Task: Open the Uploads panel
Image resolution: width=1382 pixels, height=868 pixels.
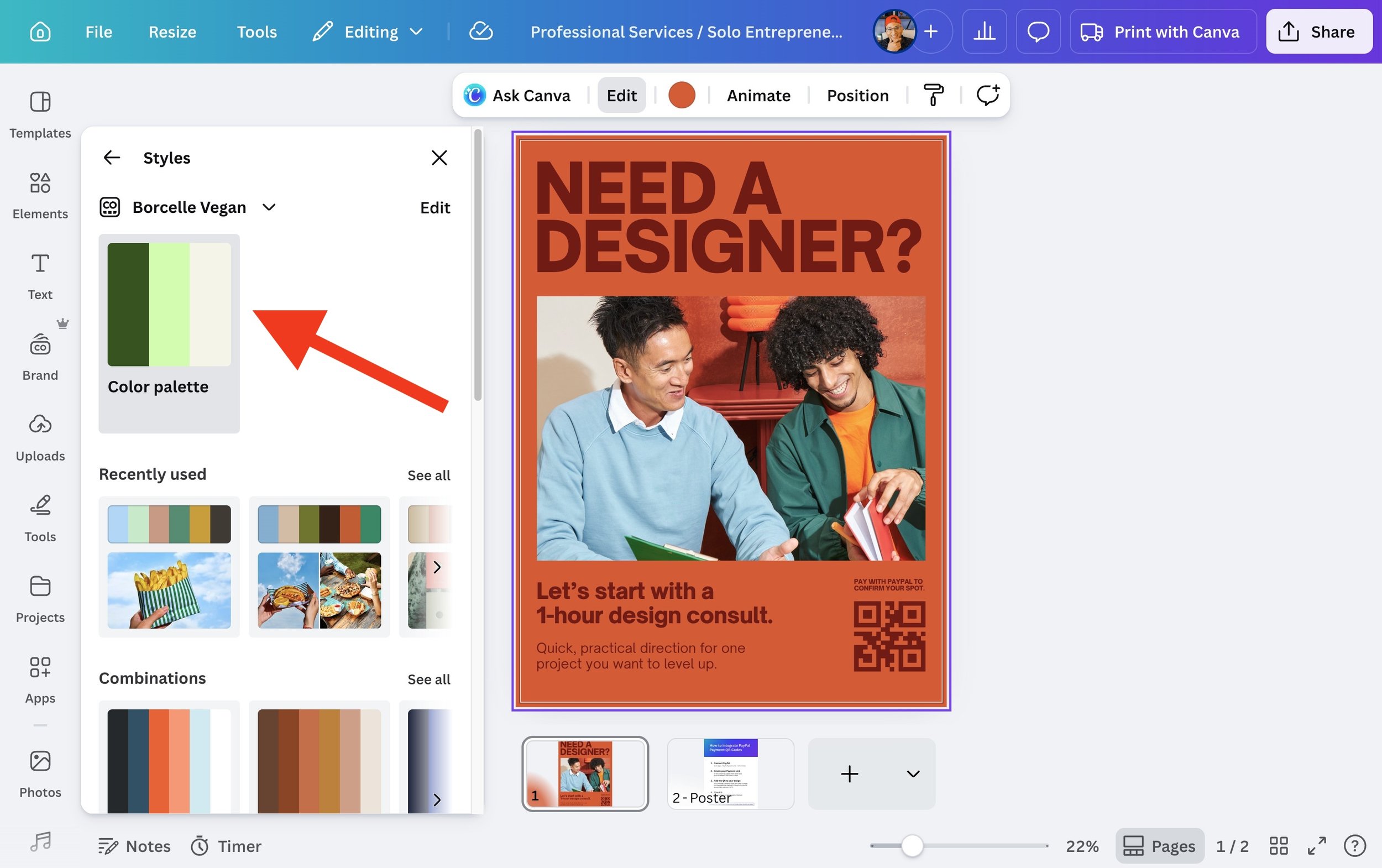Action: [40, 437]
